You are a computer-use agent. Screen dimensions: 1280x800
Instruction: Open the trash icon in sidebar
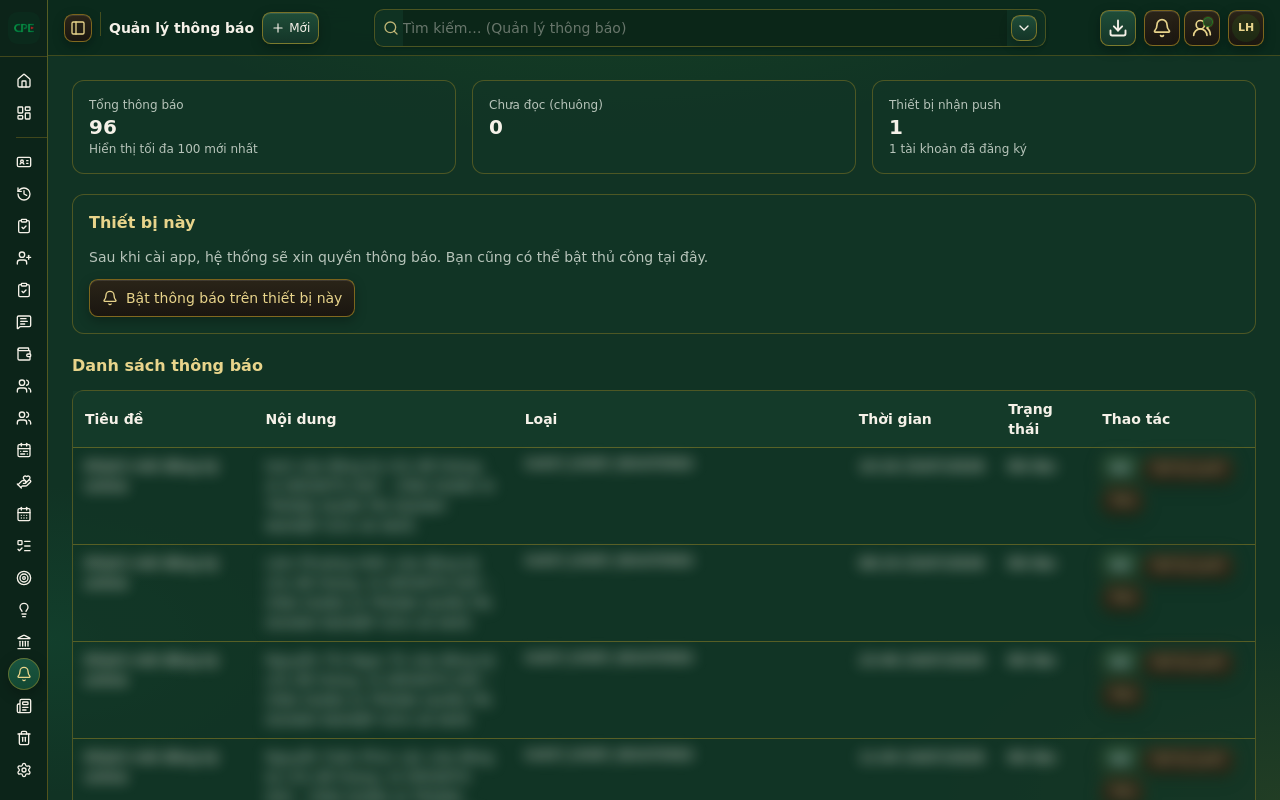click(24, 738)
